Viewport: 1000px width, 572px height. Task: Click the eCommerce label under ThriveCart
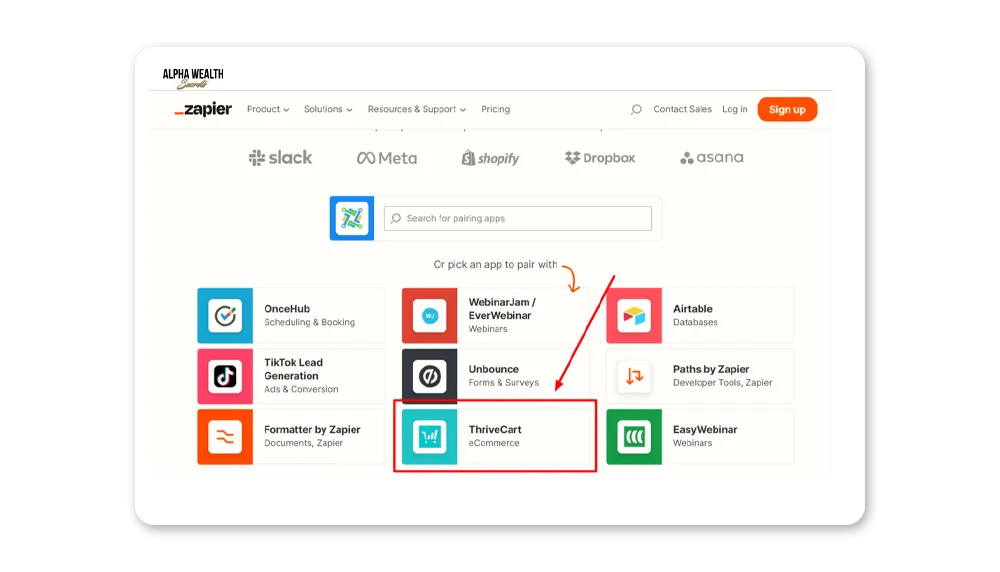(494, 443)
